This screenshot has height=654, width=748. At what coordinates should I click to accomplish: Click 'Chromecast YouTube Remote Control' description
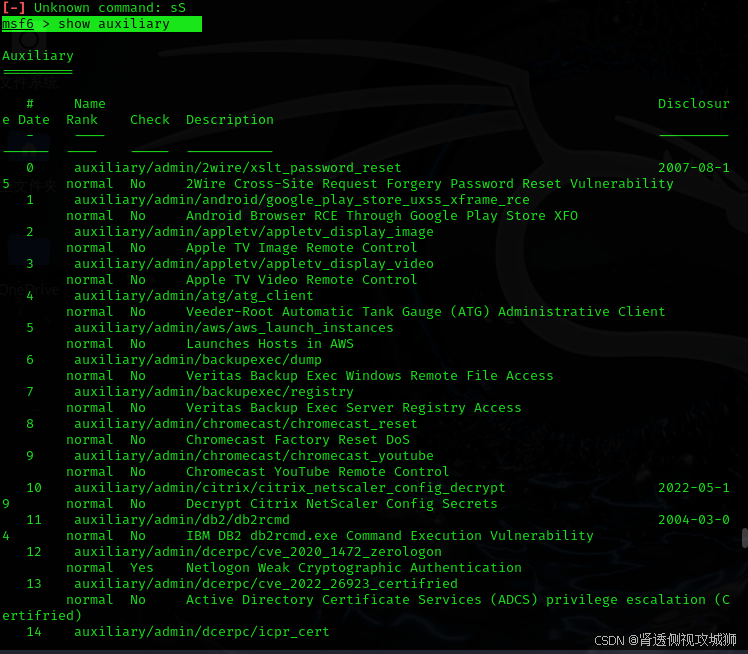coord(318,472)
